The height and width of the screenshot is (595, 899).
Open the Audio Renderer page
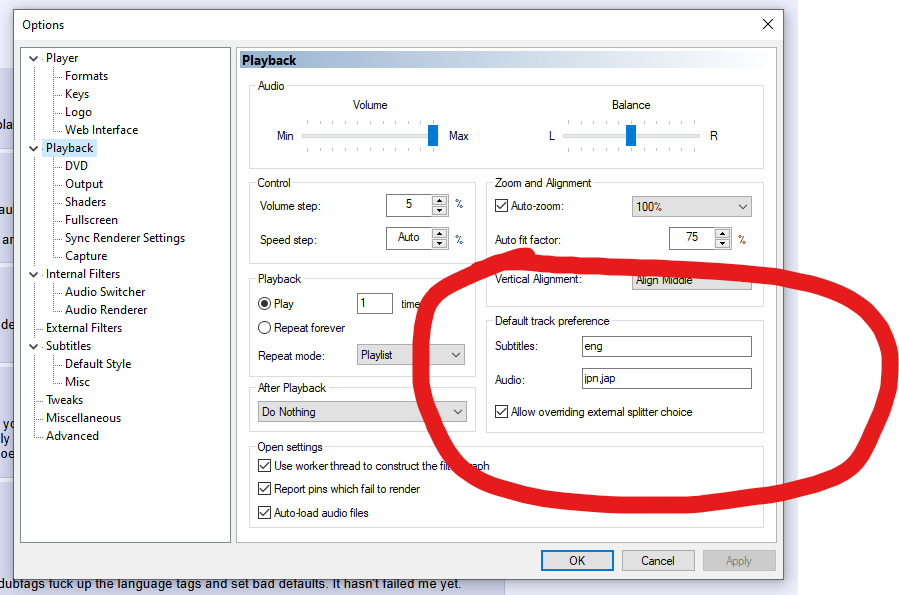point(106,310)
